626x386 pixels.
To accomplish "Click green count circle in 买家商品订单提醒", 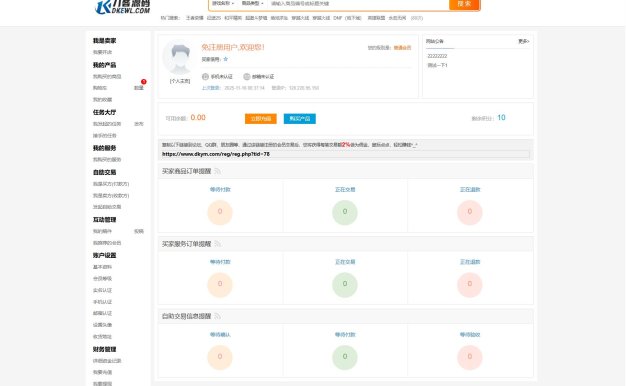I will [345, 212].
